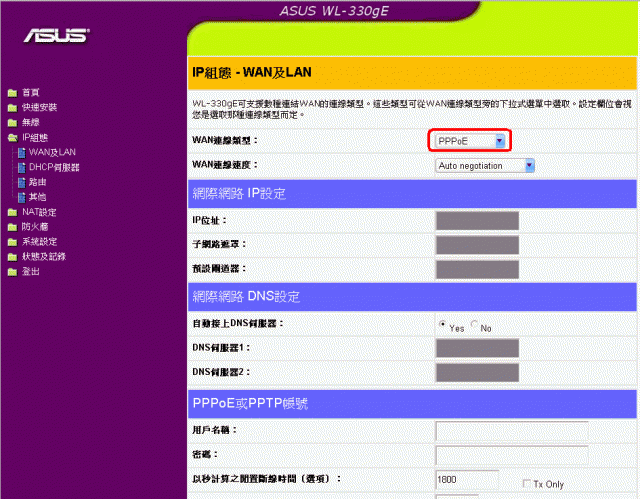Image resolution: width=640 pixels, height=499 pixels.
Task: Open the NAT設定 folder icon
Action: pos(13,212)
